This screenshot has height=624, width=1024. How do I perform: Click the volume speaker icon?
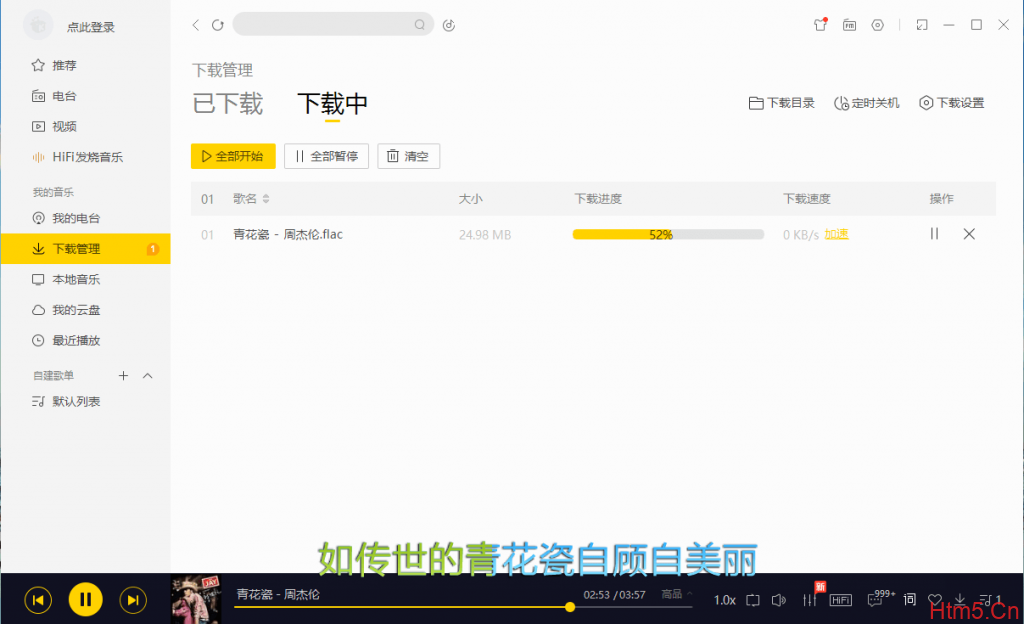coord(778,600)
